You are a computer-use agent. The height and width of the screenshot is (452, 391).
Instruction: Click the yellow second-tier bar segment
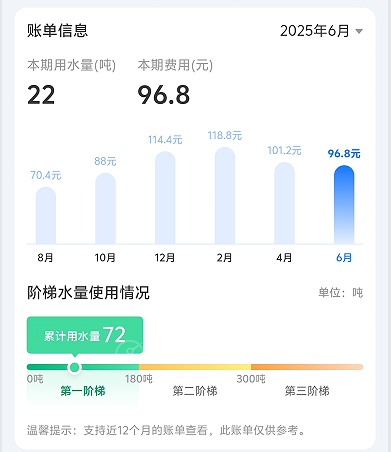195,367
